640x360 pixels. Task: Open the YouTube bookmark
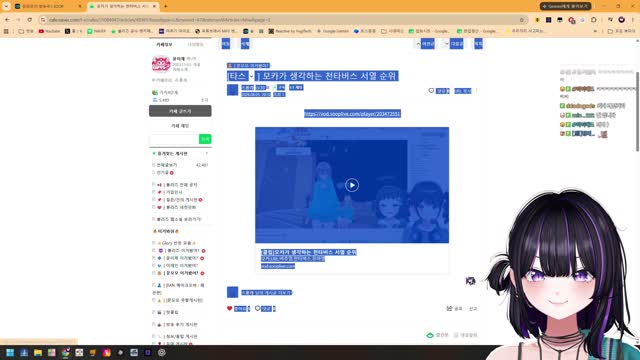coord(49,31)
